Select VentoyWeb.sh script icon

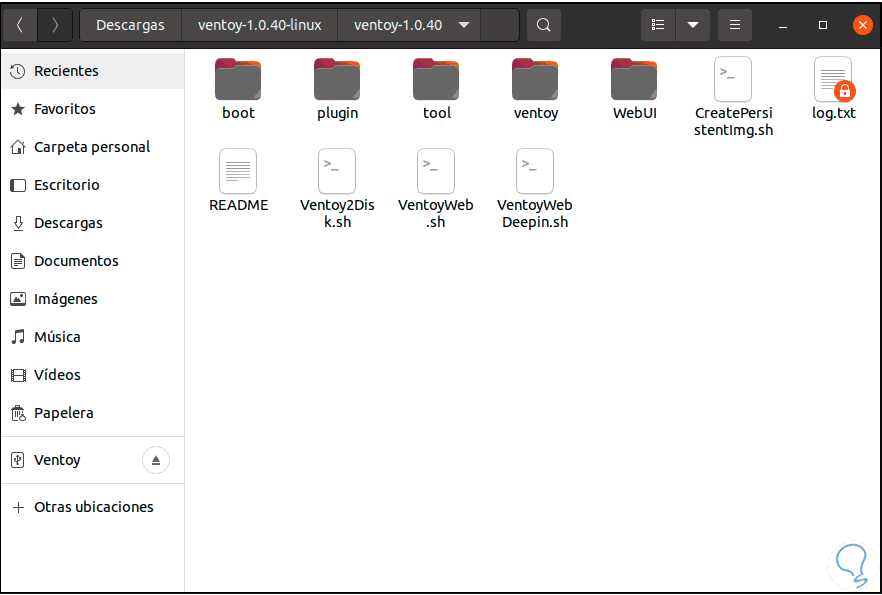[x=436, y=172]
